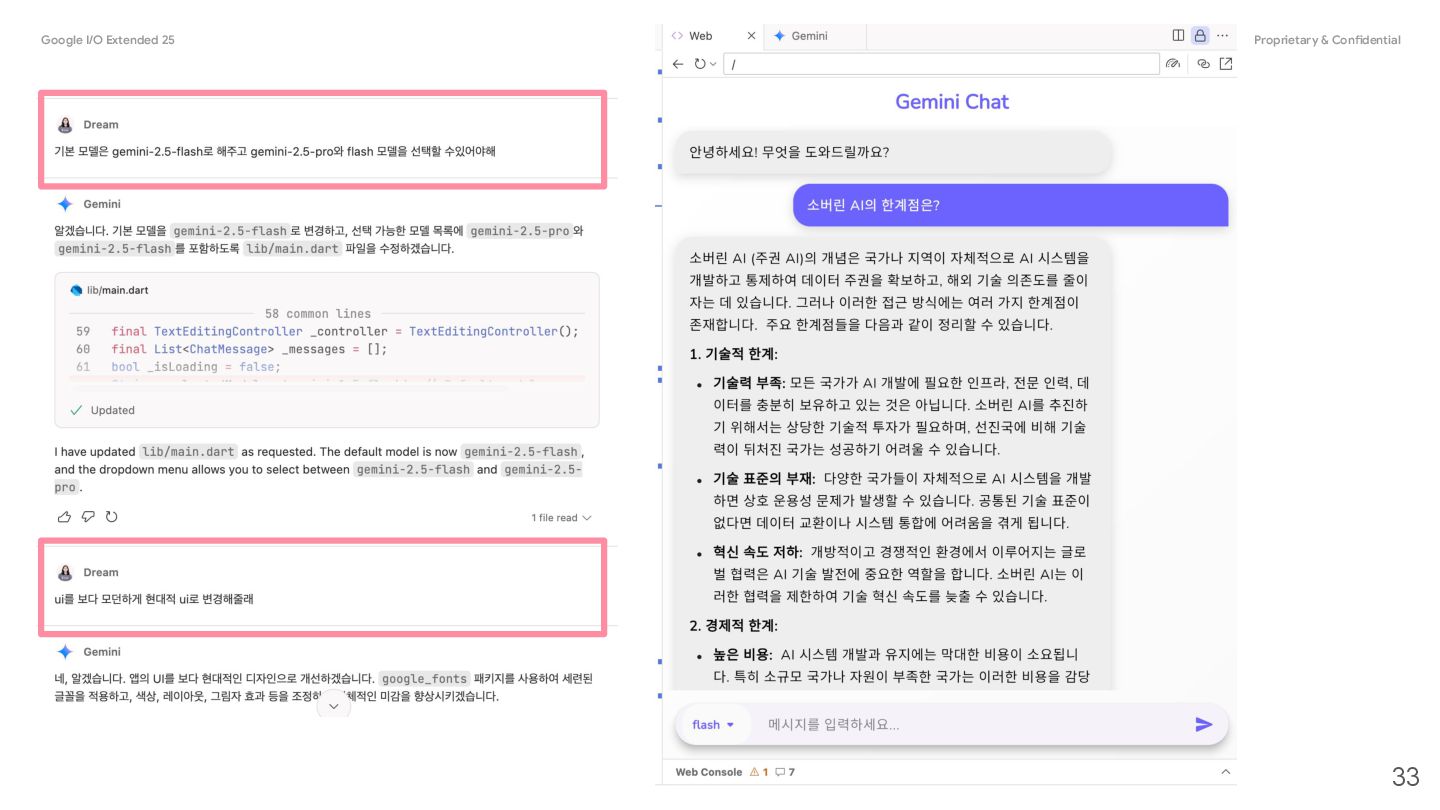Open the lib/main.dart file chip
Image resolution: width=1440 pixels, height=810 pixels.
click(110, 290)
